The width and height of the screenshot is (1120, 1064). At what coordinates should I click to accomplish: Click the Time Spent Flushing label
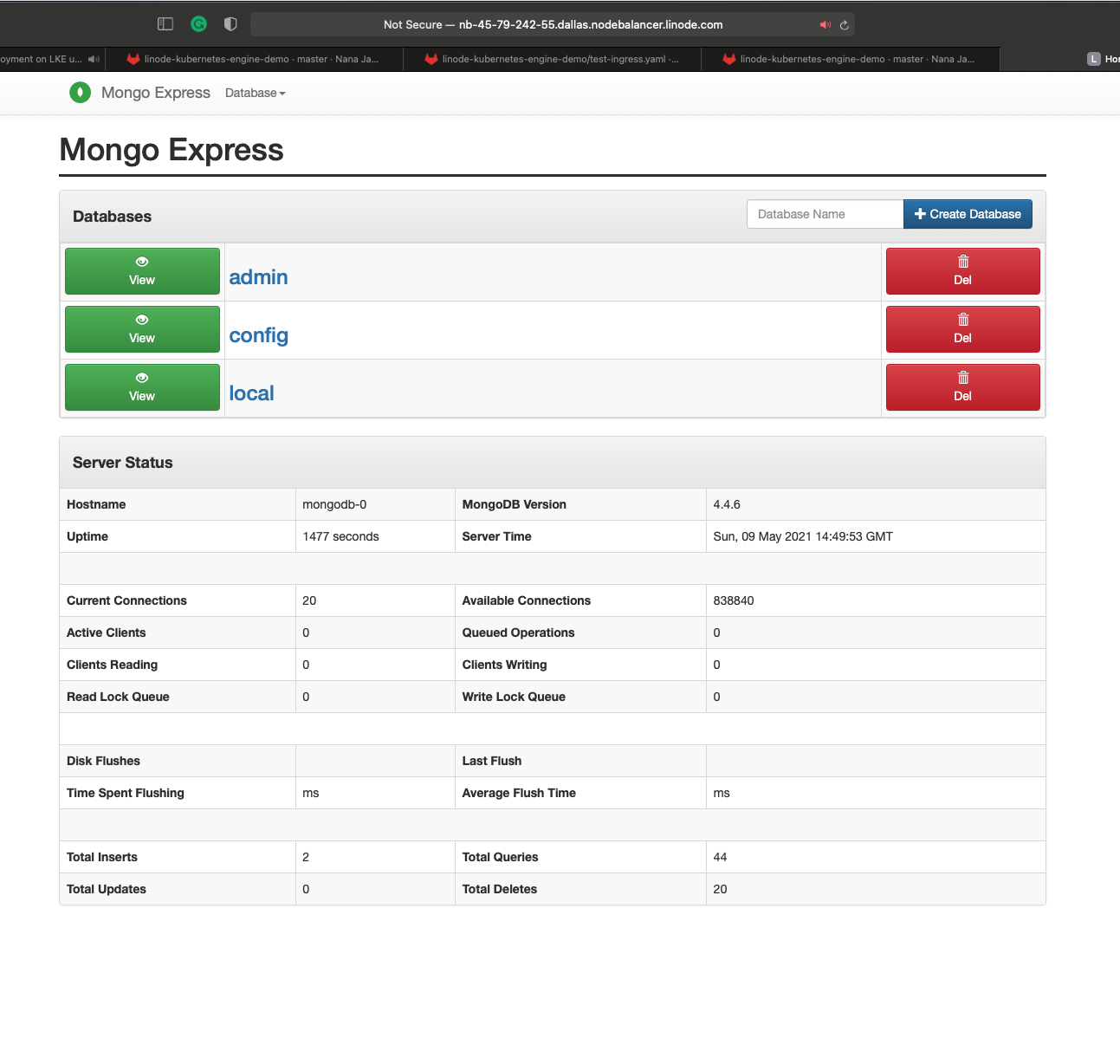click(x=126, y=793)
